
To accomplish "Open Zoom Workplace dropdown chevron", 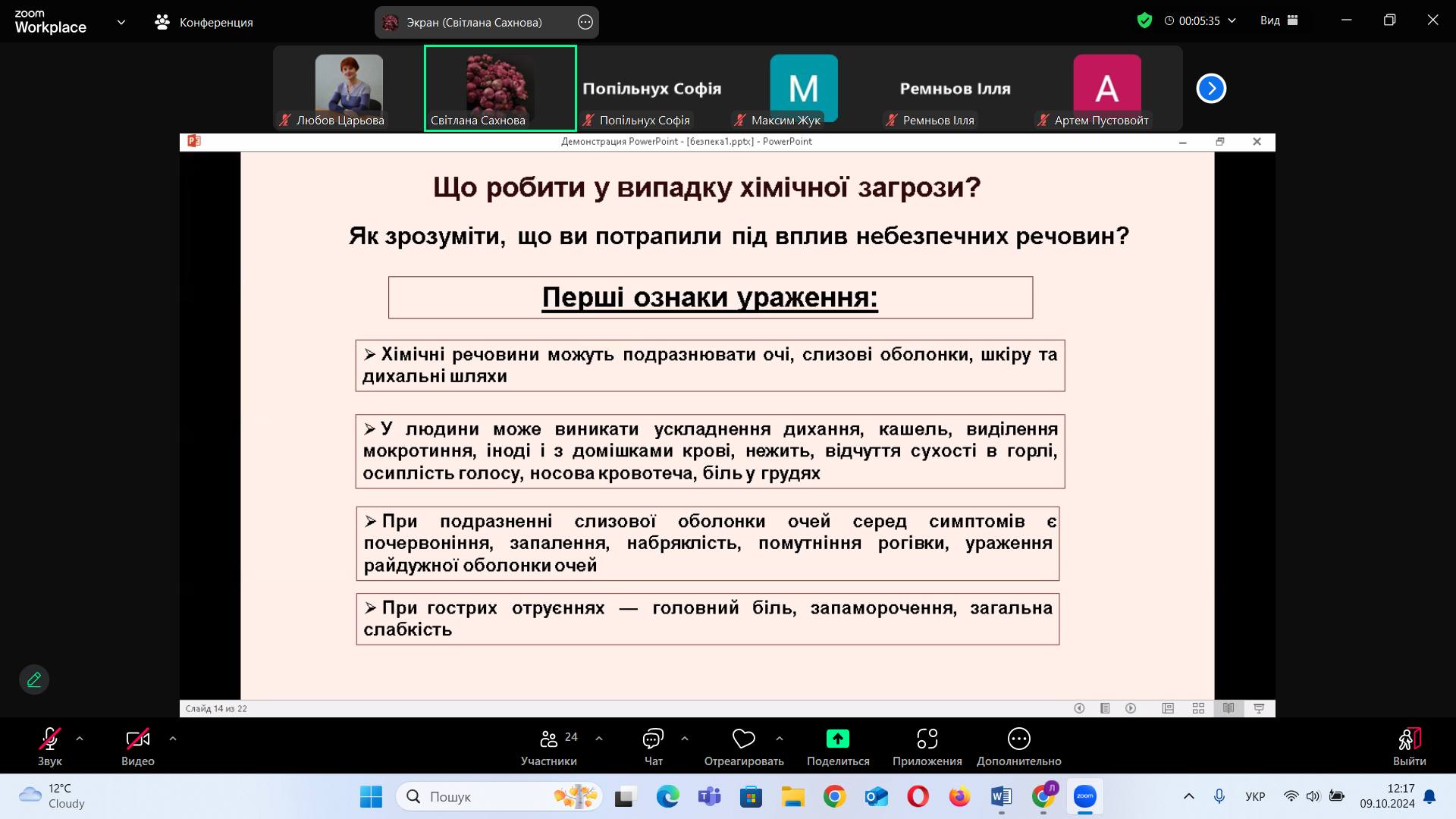I will 121,22.
